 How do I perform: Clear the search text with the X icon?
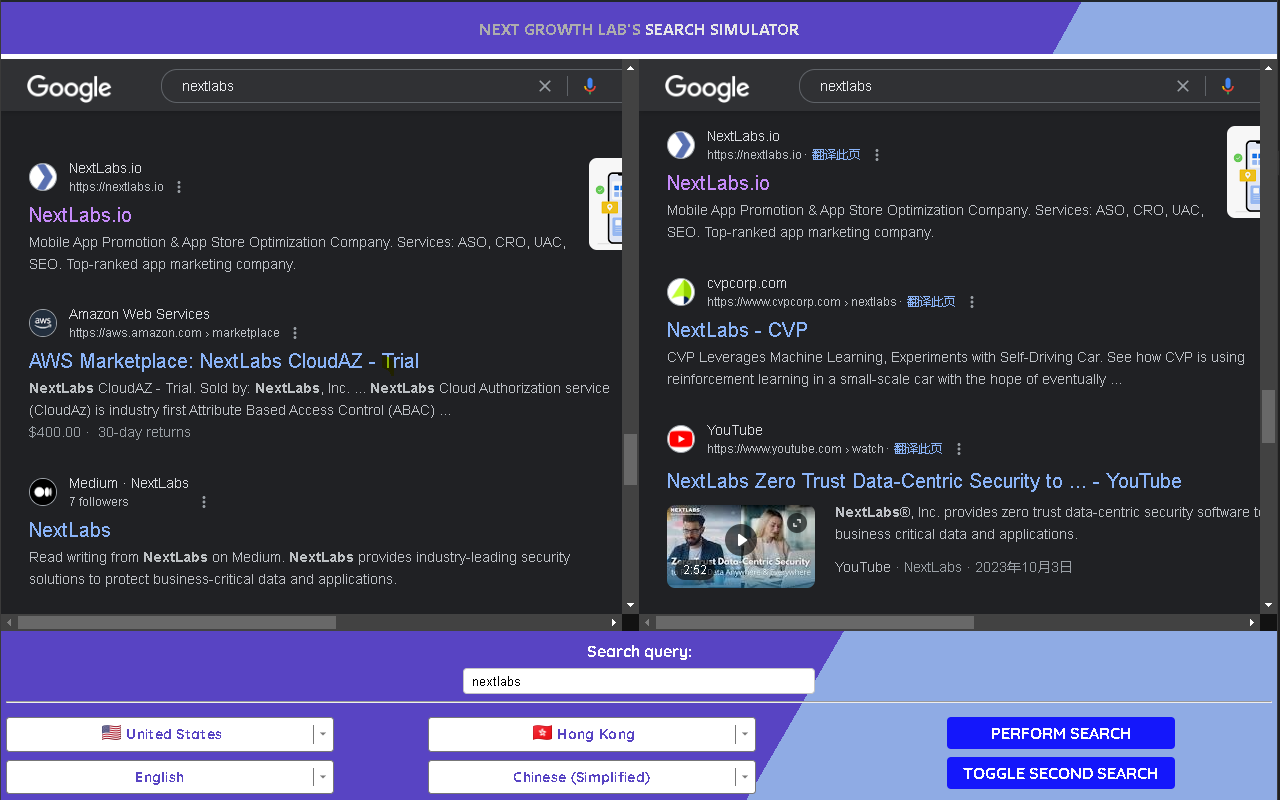(x=545, y=86)
